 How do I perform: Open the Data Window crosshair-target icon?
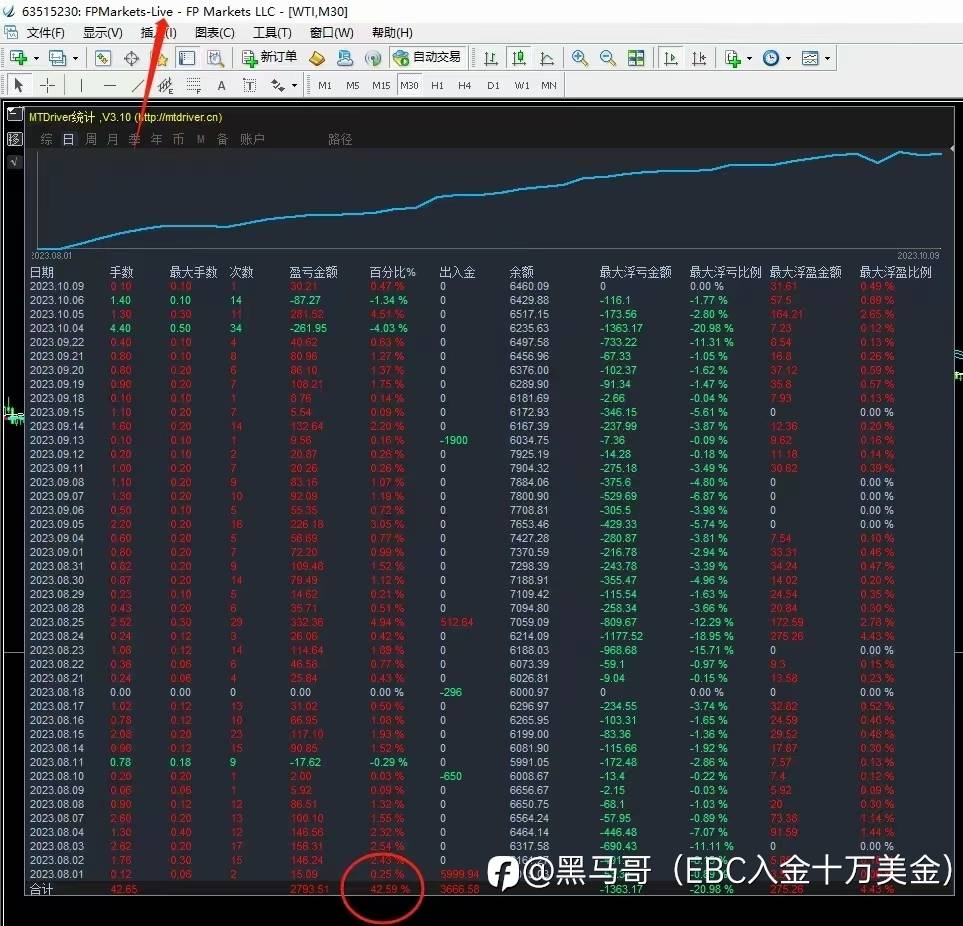pyautogui.click(x=131, y=58)
